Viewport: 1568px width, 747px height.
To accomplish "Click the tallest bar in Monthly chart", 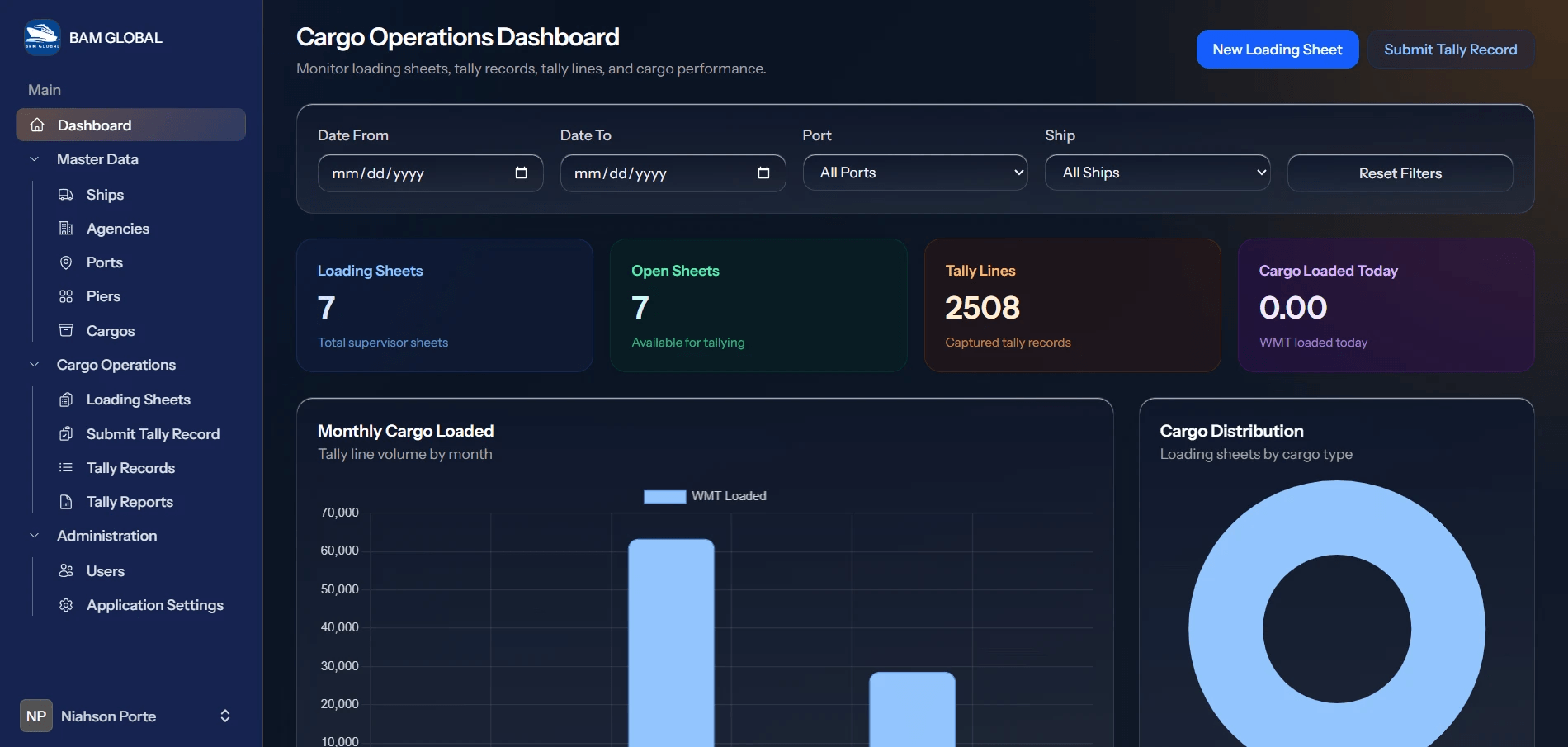I will coord(671,644).
